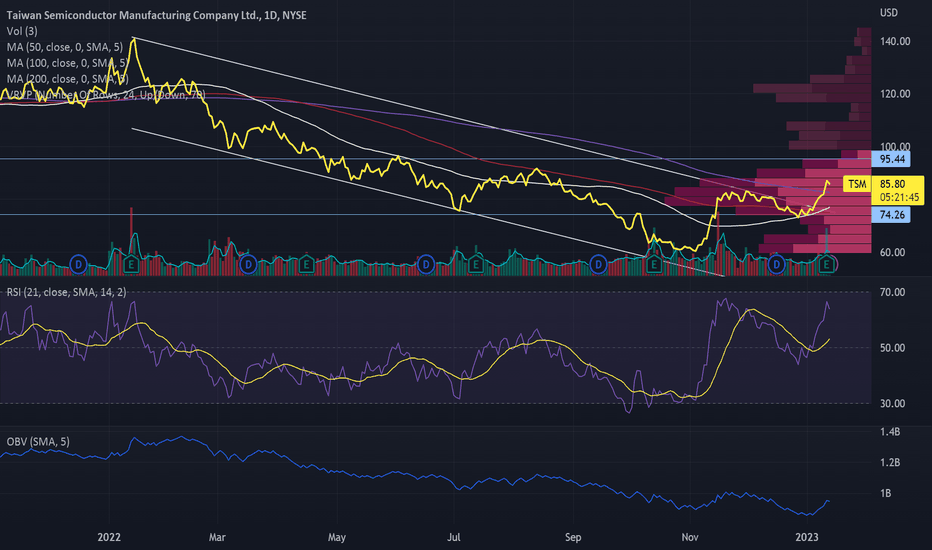Click the Sep time axis label
Image resolution: width=932 pixels, height=550 pixels.
pos(573,538)
